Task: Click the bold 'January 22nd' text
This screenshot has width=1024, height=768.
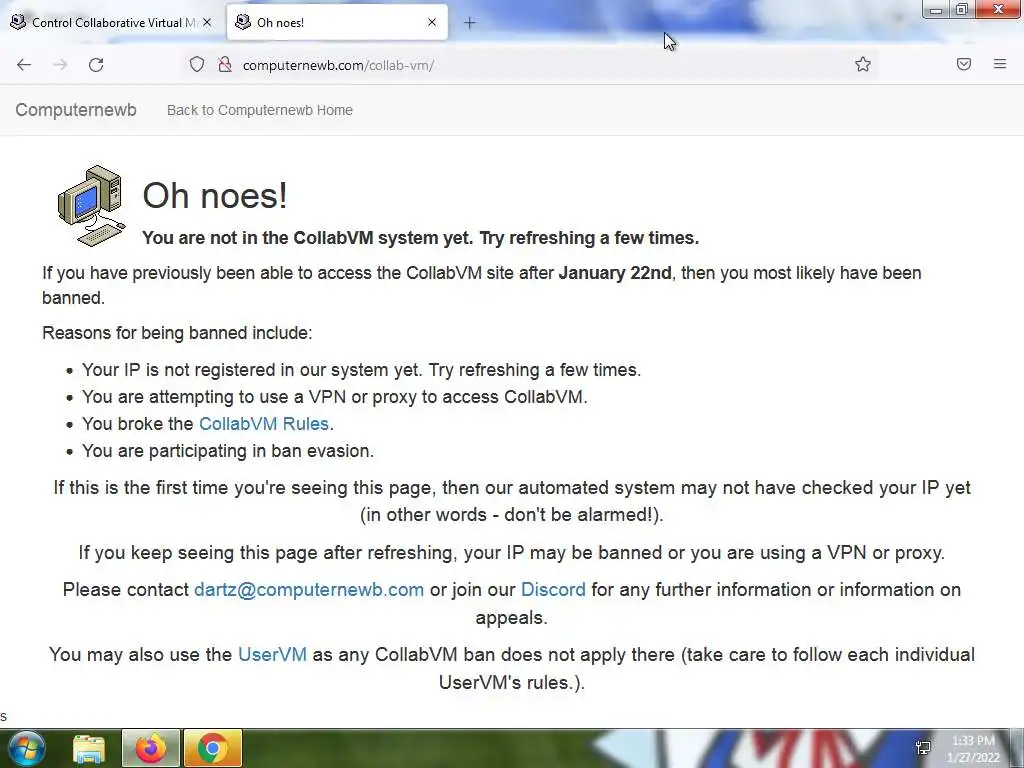Action: [615, 273]
